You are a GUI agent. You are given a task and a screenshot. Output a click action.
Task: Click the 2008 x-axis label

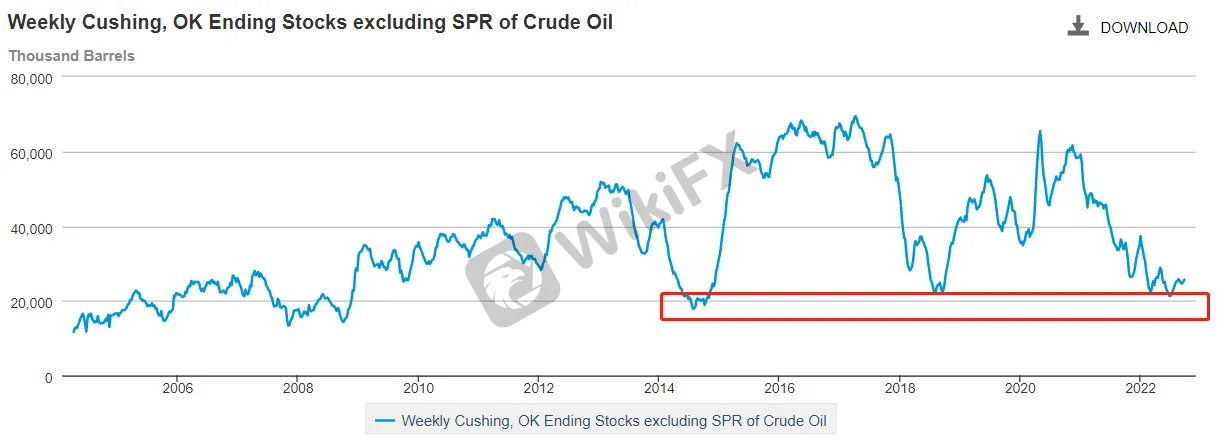[x=298, y=389]
